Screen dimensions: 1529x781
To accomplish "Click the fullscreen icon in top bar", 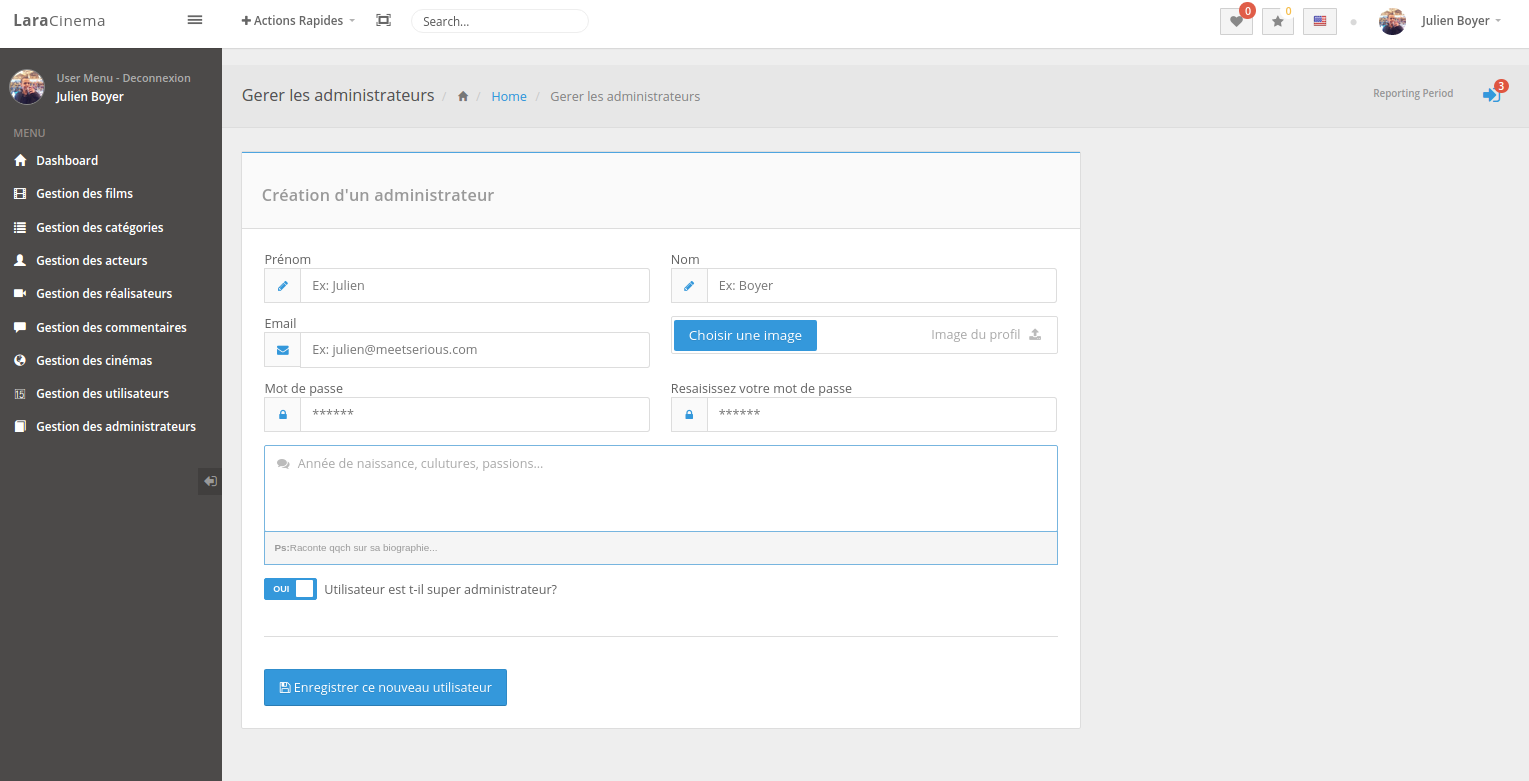I will coord(383,20).
